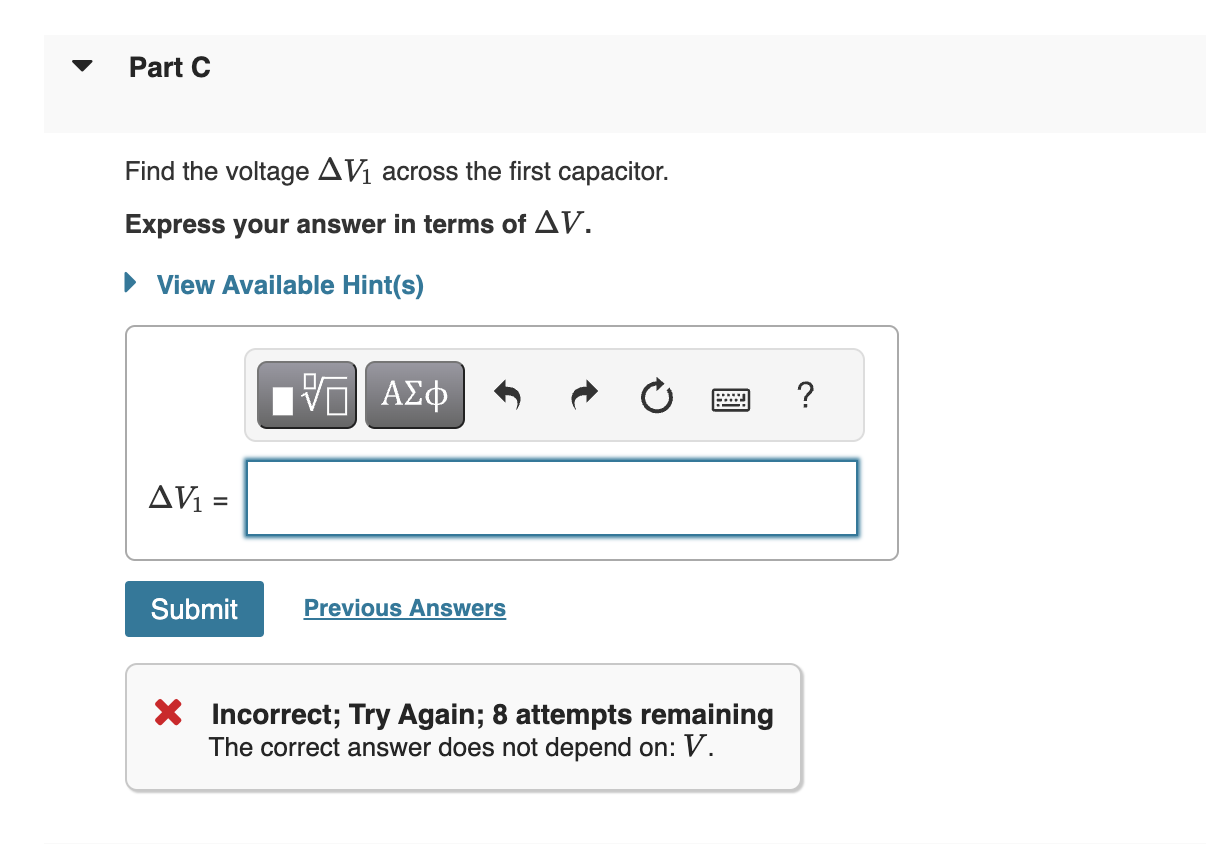
Task: Click the Incorrect feedback message box
Action: tap(463, 727)
